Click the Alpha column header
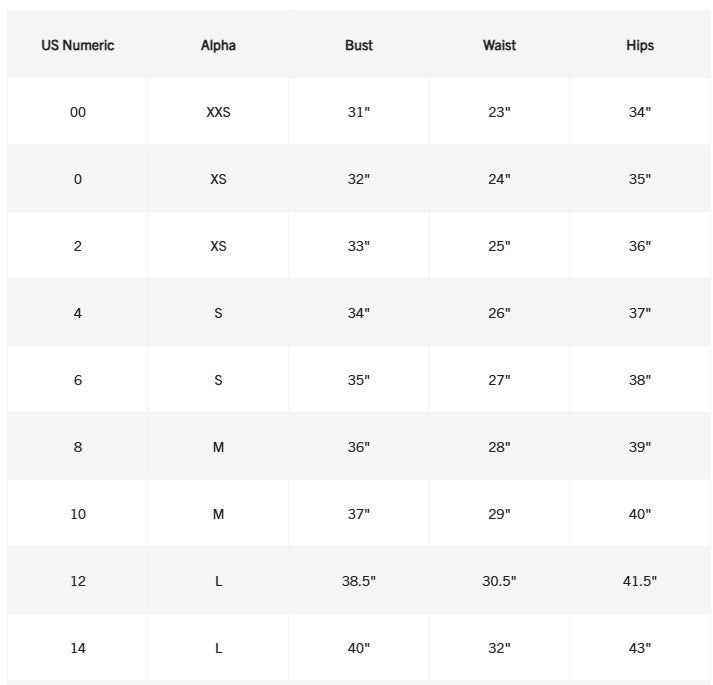This screenshot has width=713, height=685. [x=218, y=45]
